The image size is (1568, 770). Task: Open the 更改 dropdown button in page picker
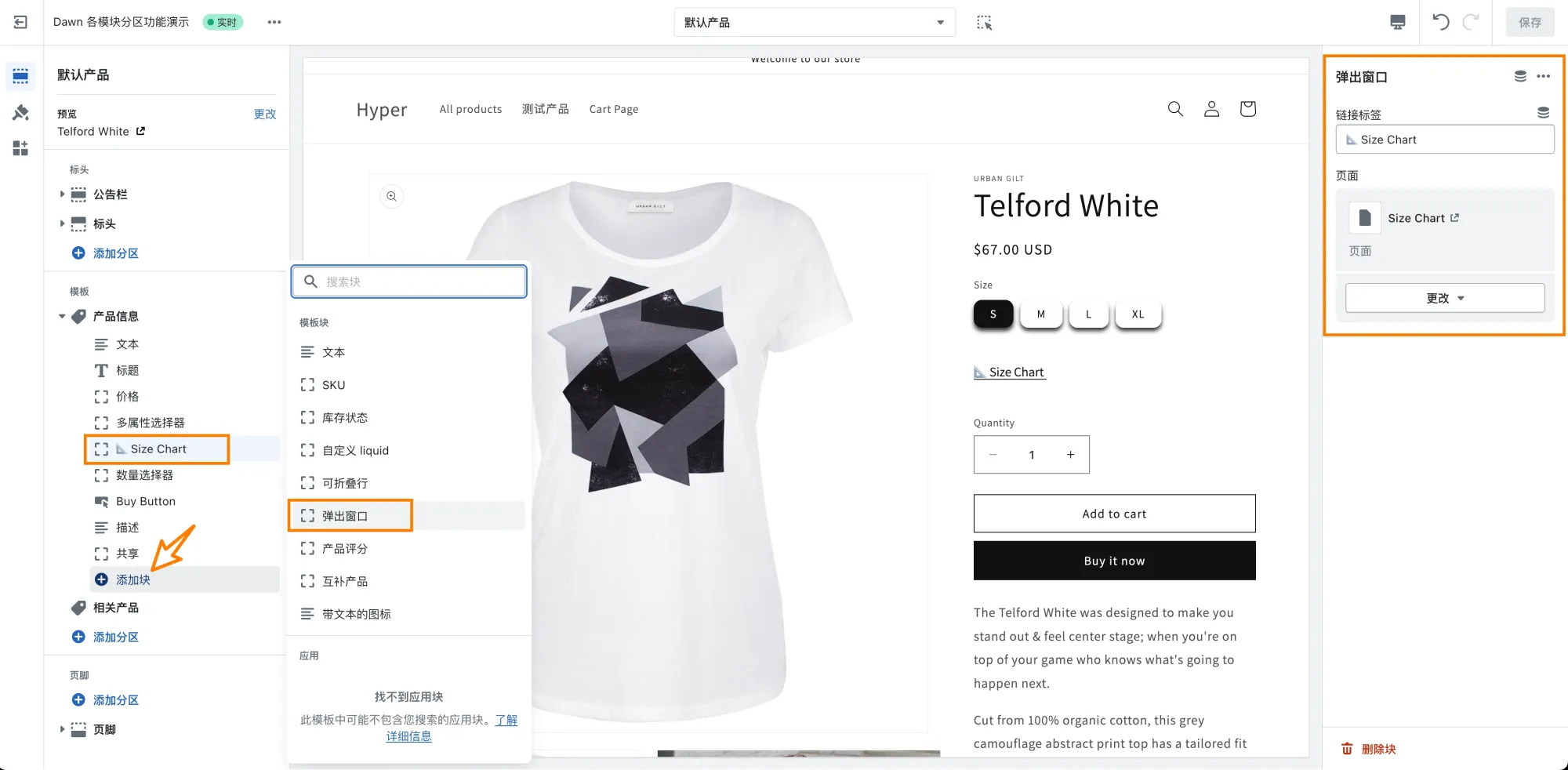1444,298
